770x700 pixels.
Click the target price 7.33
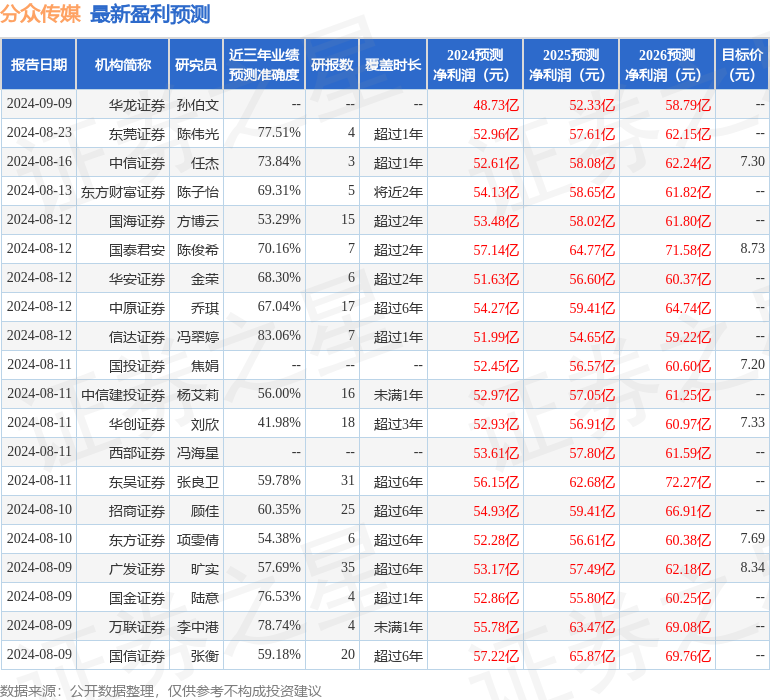coord(752,422)
